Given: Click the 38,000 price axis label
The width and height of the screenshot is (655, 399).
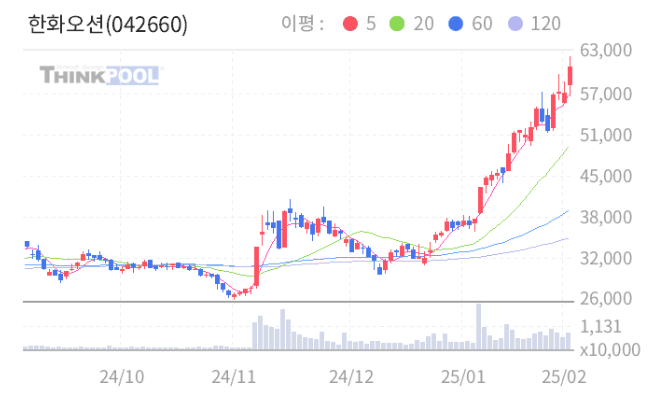Looking at the screenshot, I should click(606, 217).
